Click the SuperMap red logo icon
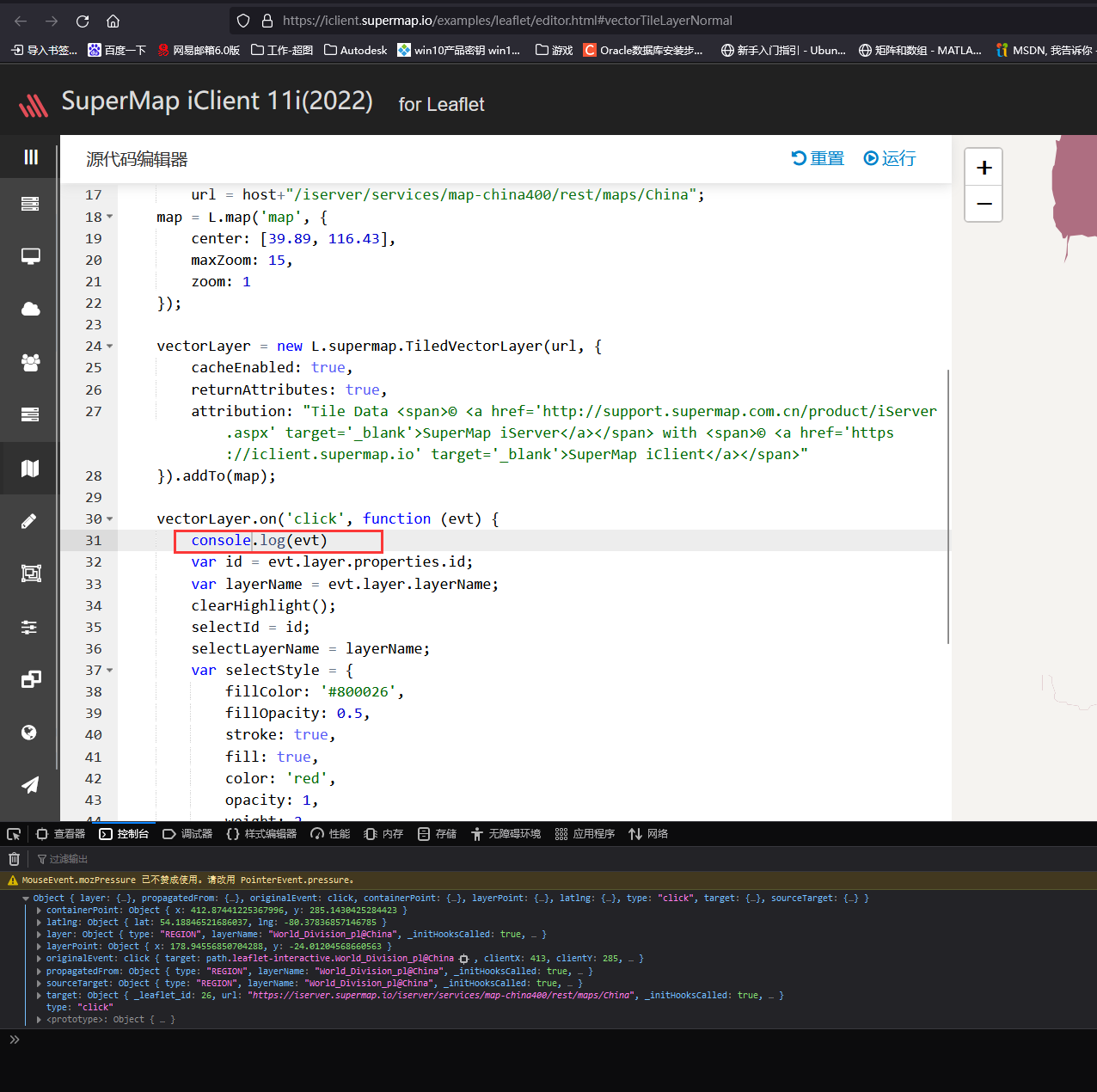The image size is (1097, 1092). (34, 105)
